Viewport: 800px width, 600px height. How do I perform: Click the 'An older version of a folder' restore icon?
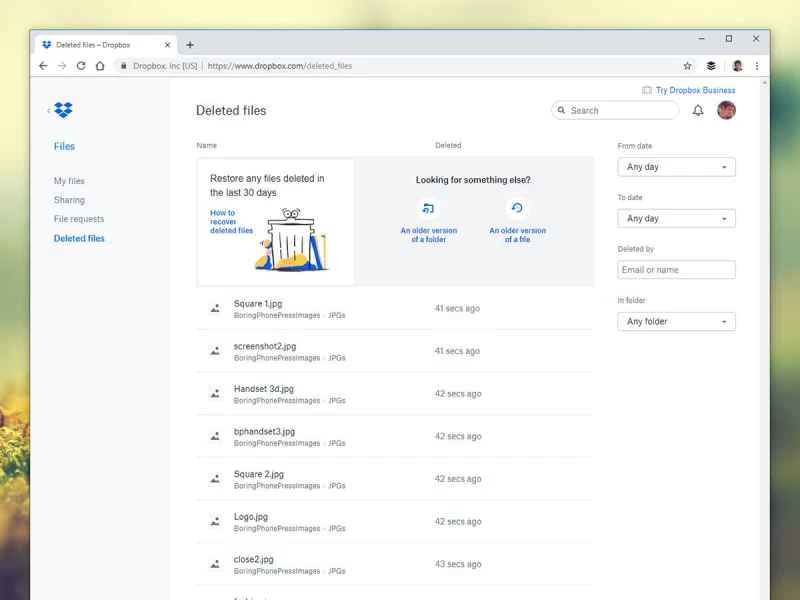[x=430, y=208]
